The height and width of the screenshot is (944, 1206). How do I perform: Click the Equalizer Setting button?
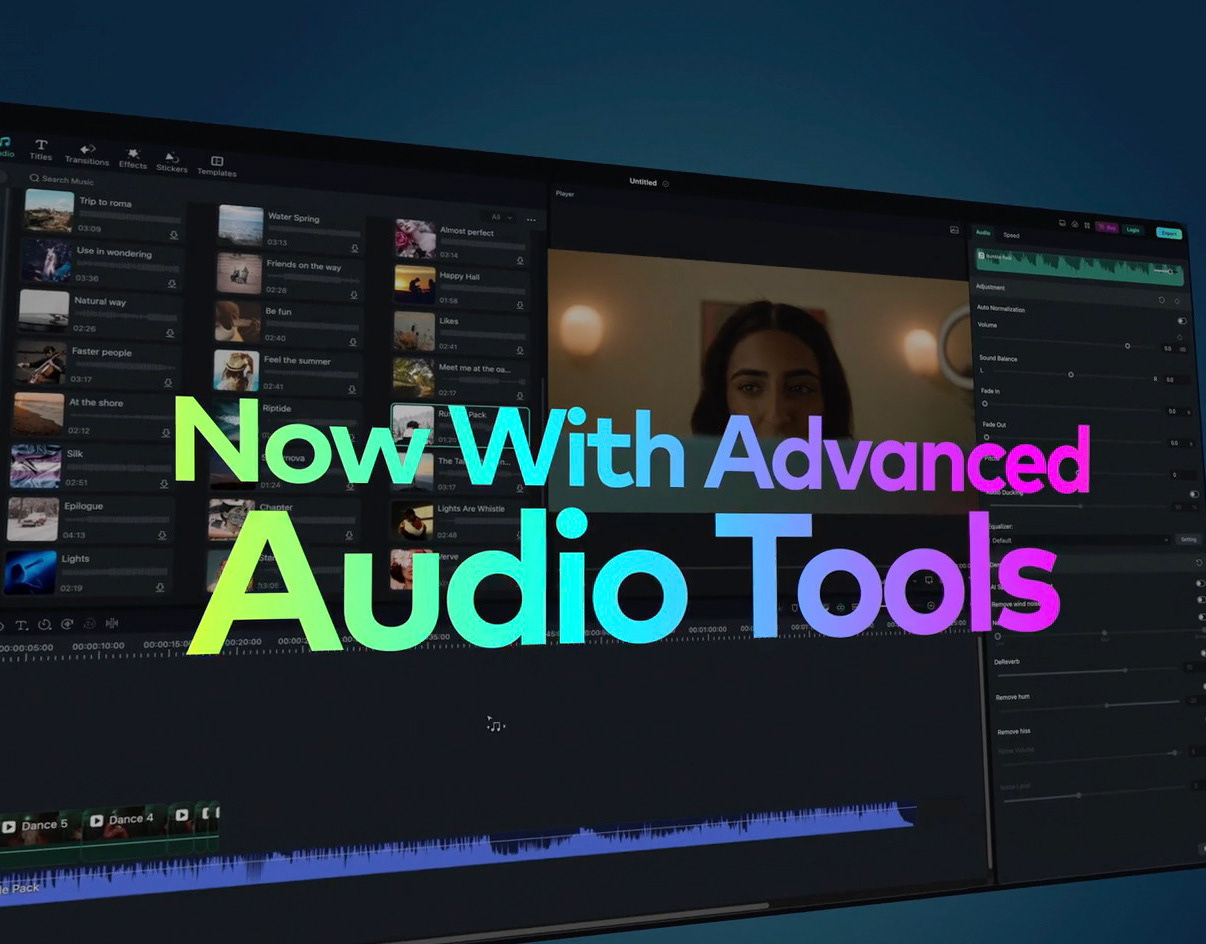(1188, 539)
